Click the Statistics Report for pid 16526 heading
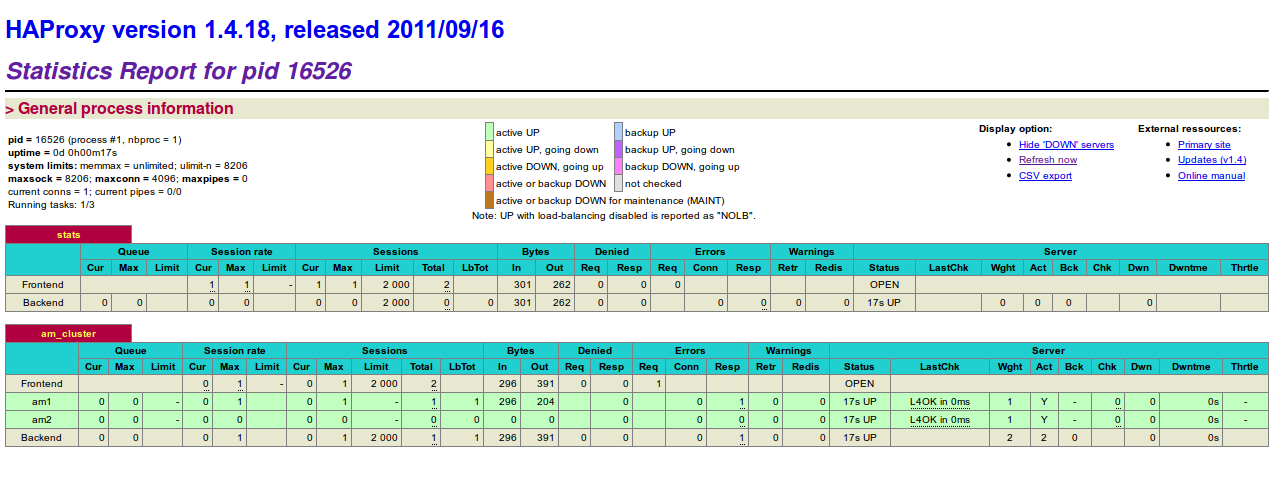 tap(178, 71)
